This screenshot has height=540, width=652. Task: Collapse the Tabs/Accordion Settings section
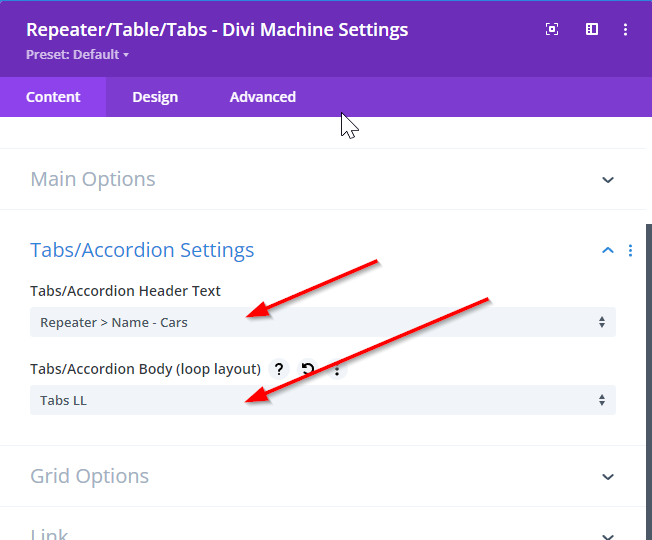pos(607,251)
